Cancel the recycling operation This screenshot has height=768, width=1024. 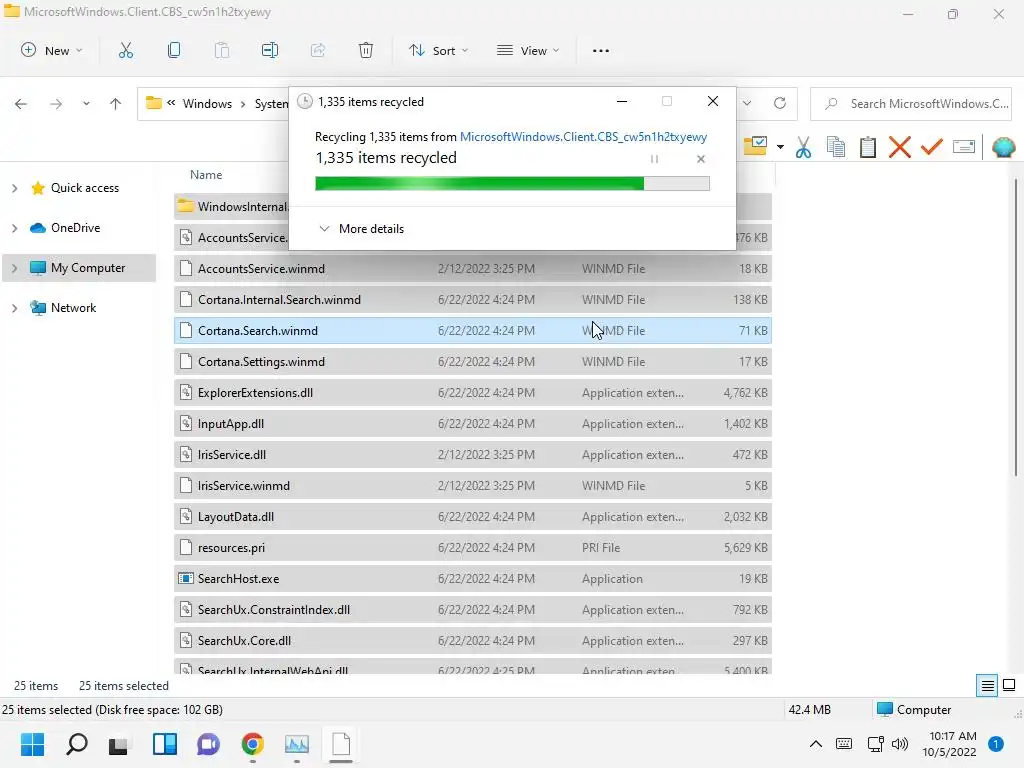701,159
